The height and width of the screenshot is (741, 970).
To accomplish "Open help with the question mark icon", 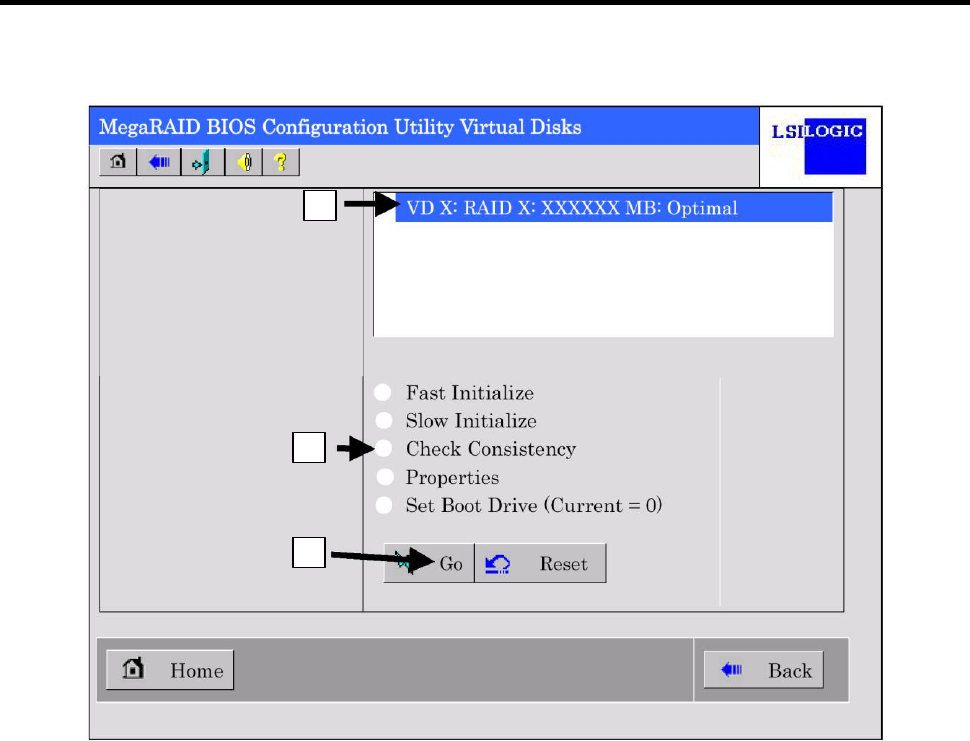I will point(281,162).
